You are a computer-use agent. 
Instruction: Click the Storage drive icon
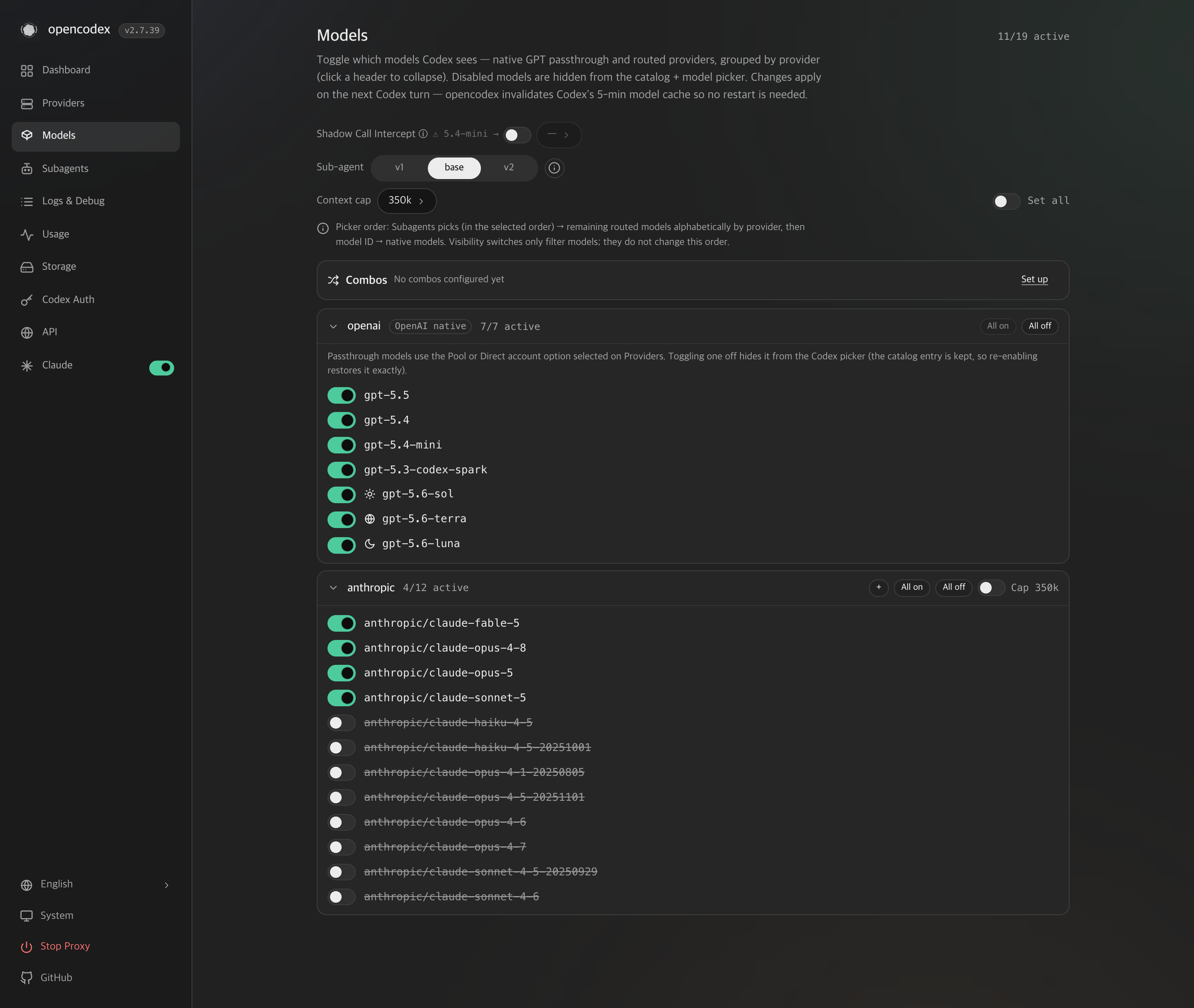tap(27, 267)
